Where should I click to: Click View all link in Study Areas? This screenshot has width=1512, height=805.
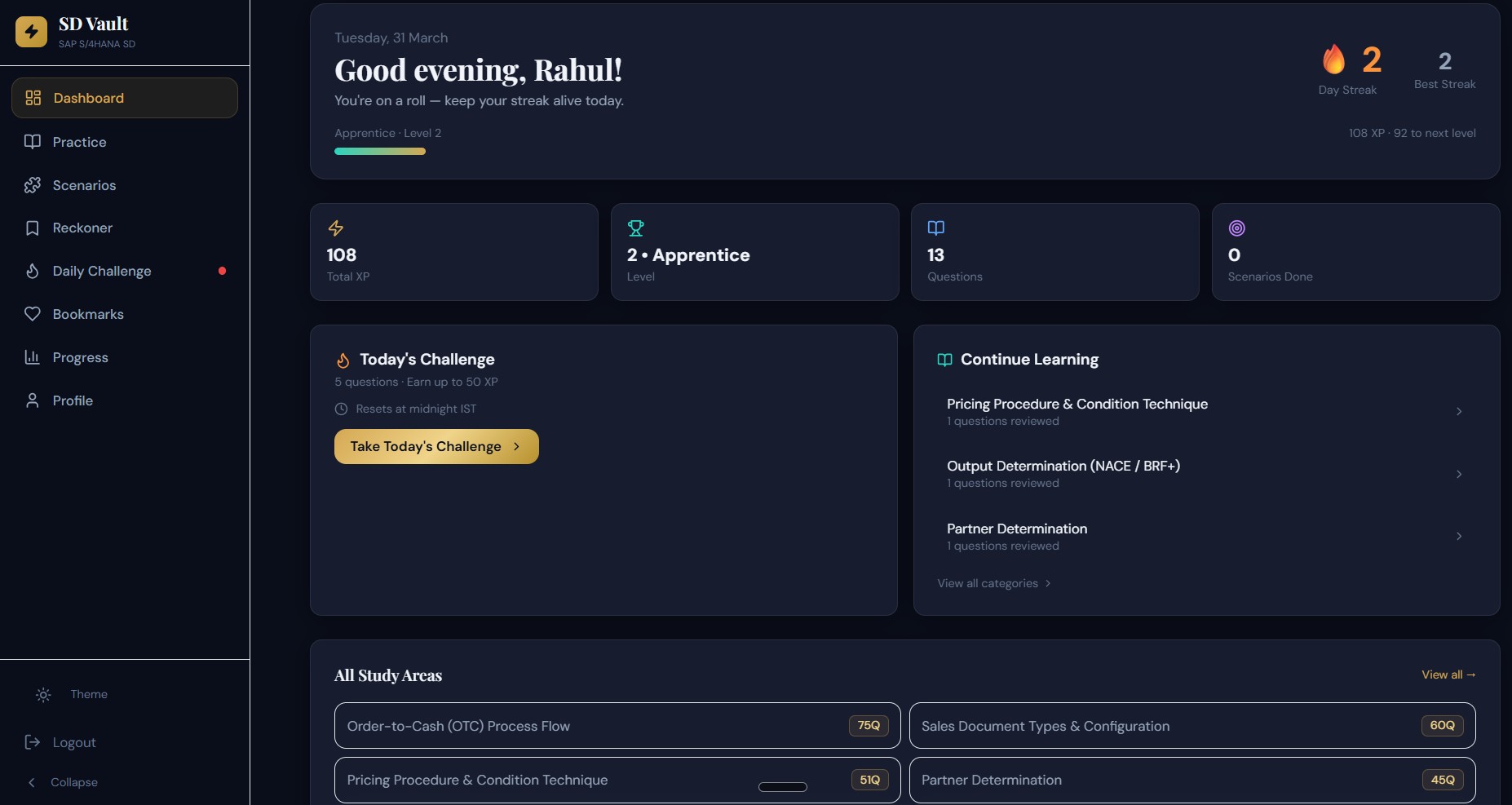[1448, 675]
